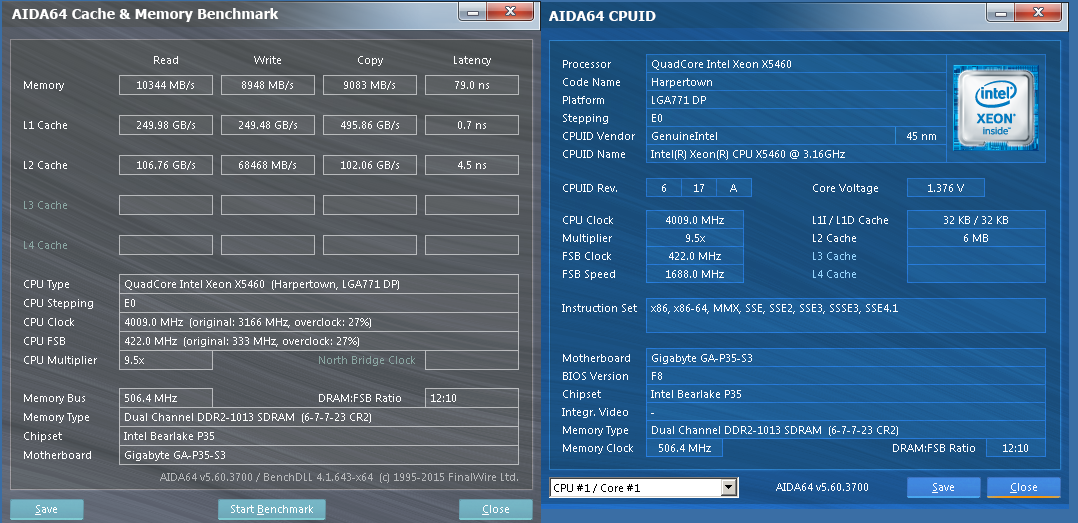1078x523 pixels.
Task: Click DRAM:FSB Ratio 12:10 in Benchmark window
Action: (472, 398)
